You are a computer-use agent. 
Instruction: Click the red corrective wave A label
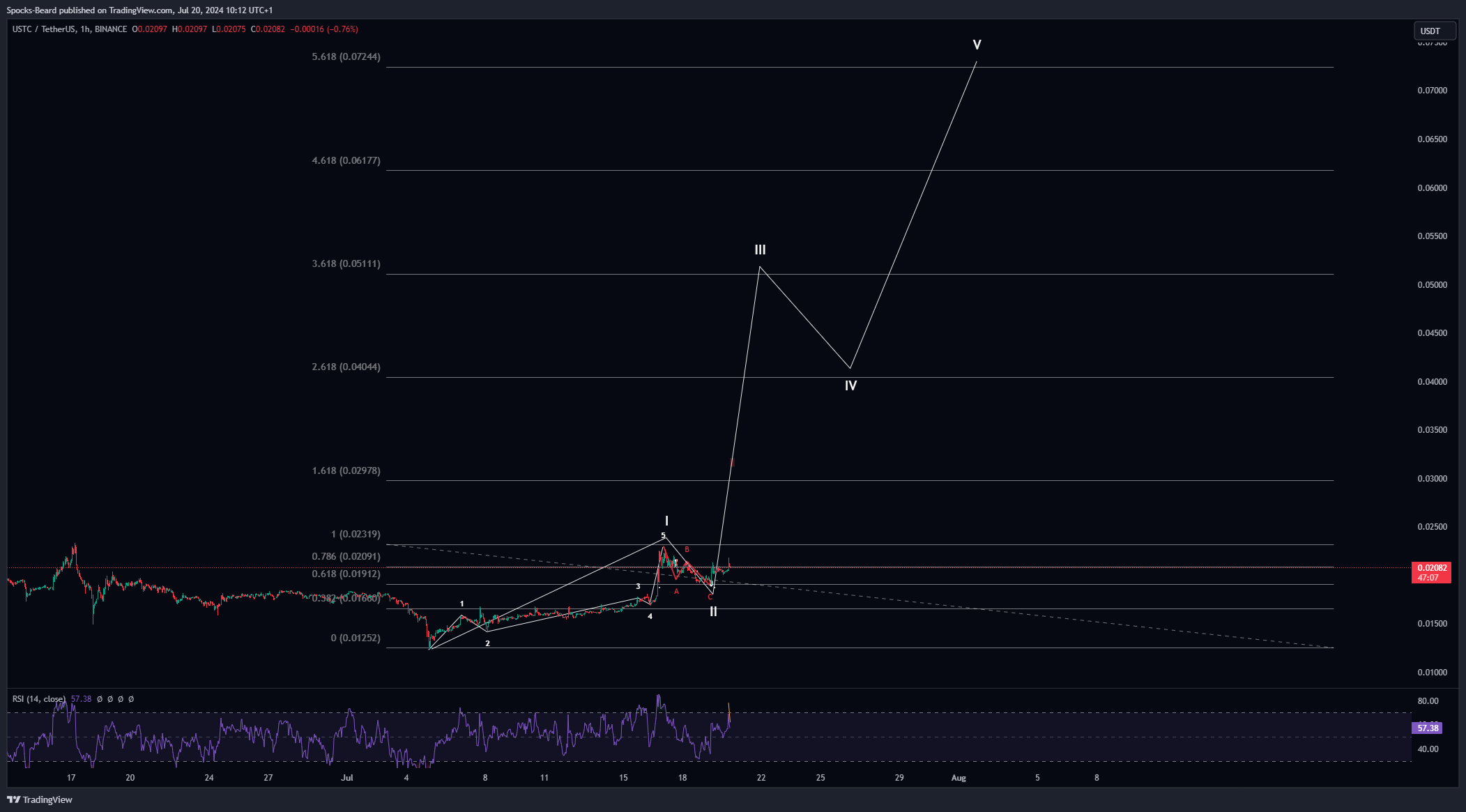(676, 592)
